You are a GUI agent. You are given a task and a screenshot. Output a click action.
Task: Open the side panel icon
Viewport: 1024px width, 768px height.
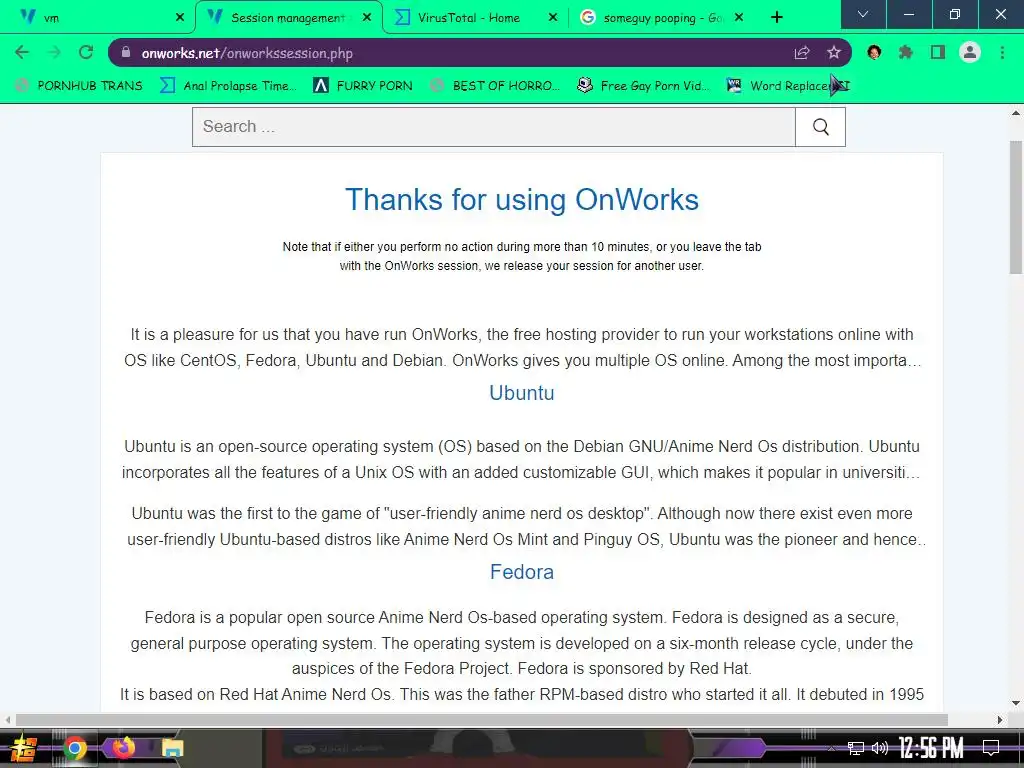pyautogui.click(x=938, y=52)
